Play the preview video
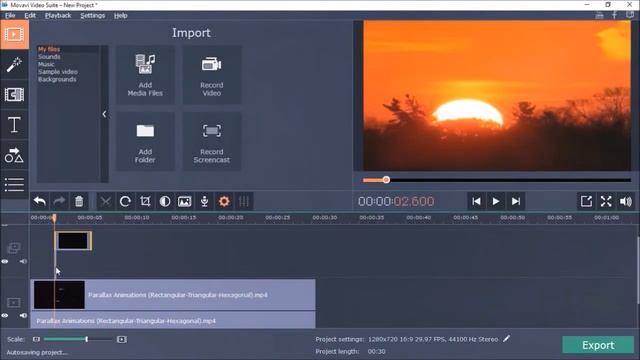Viewport: 640px width, 360px height. (496, 201)
